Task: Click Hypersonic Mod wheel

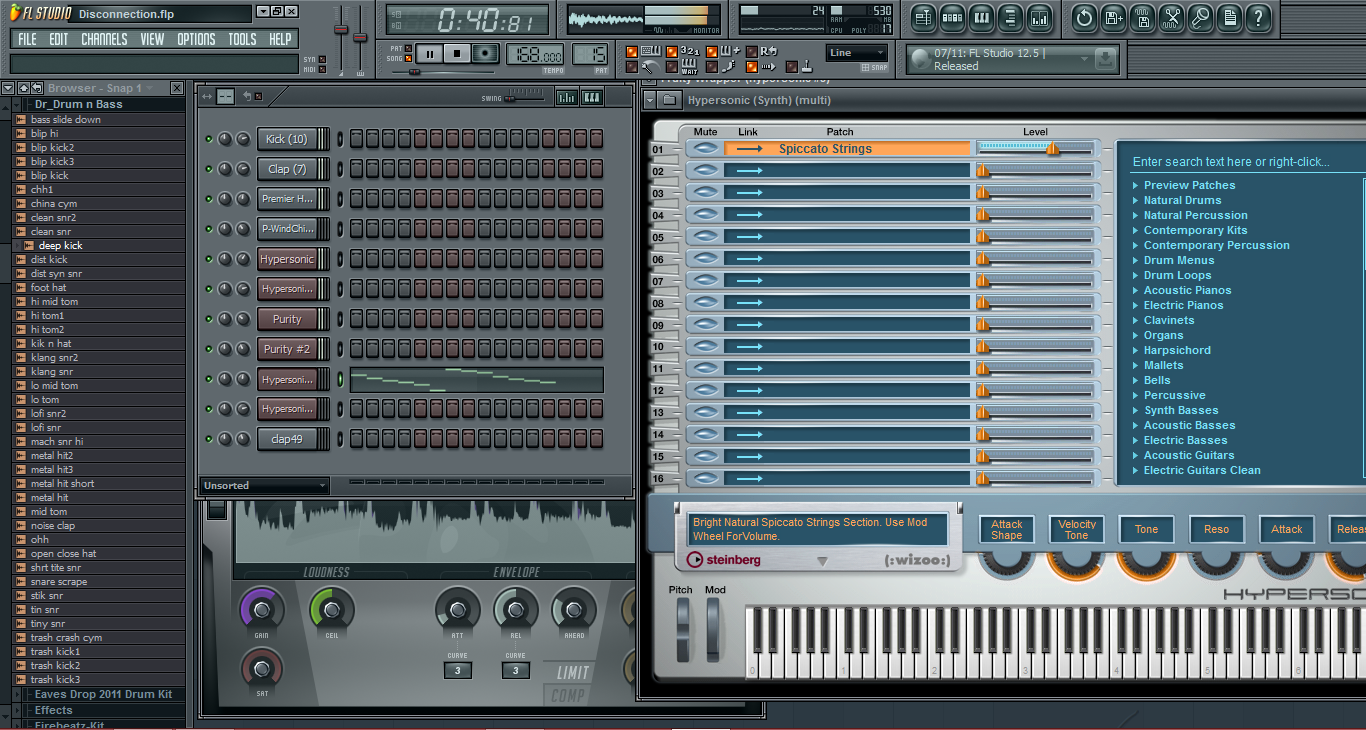Action: pyautogui.click(x=713, y=629)
